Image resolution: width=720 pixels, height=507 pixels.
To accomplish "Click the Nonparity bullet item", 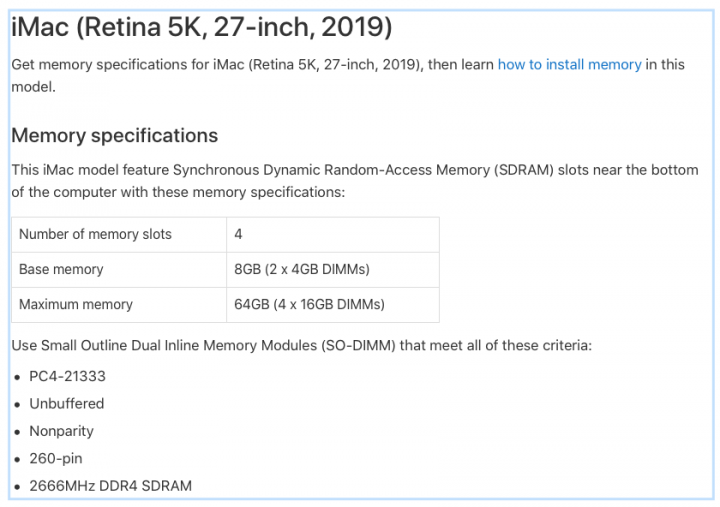I will pyautogui.click(x=62, y=431).
